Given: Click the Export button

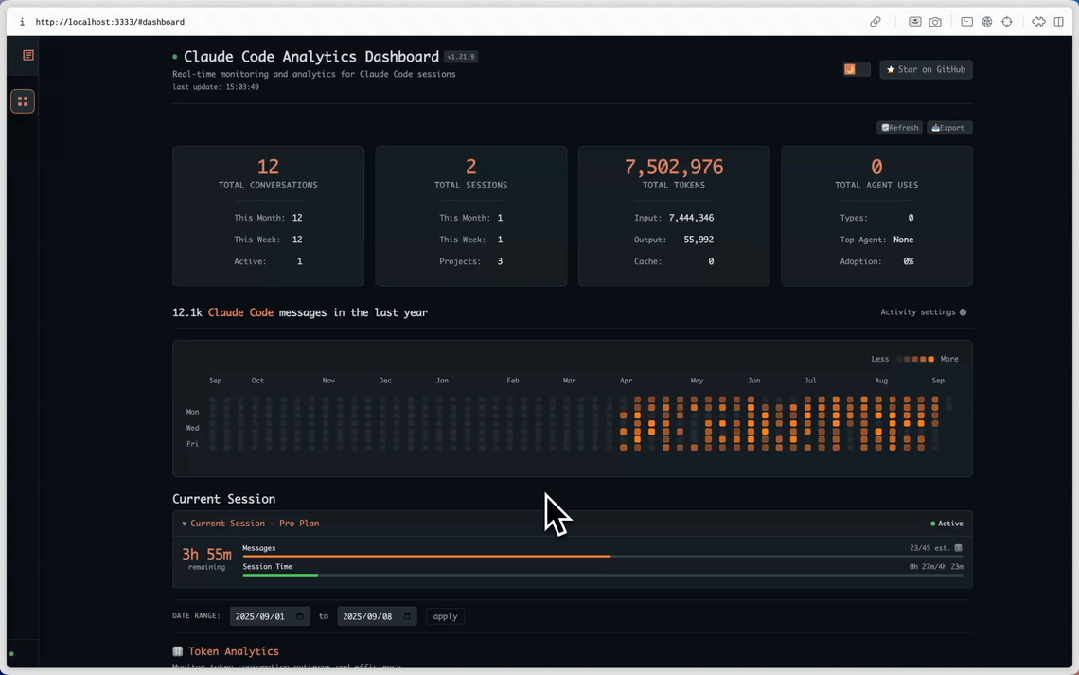Looking at the screenshot, I should 948,127.
